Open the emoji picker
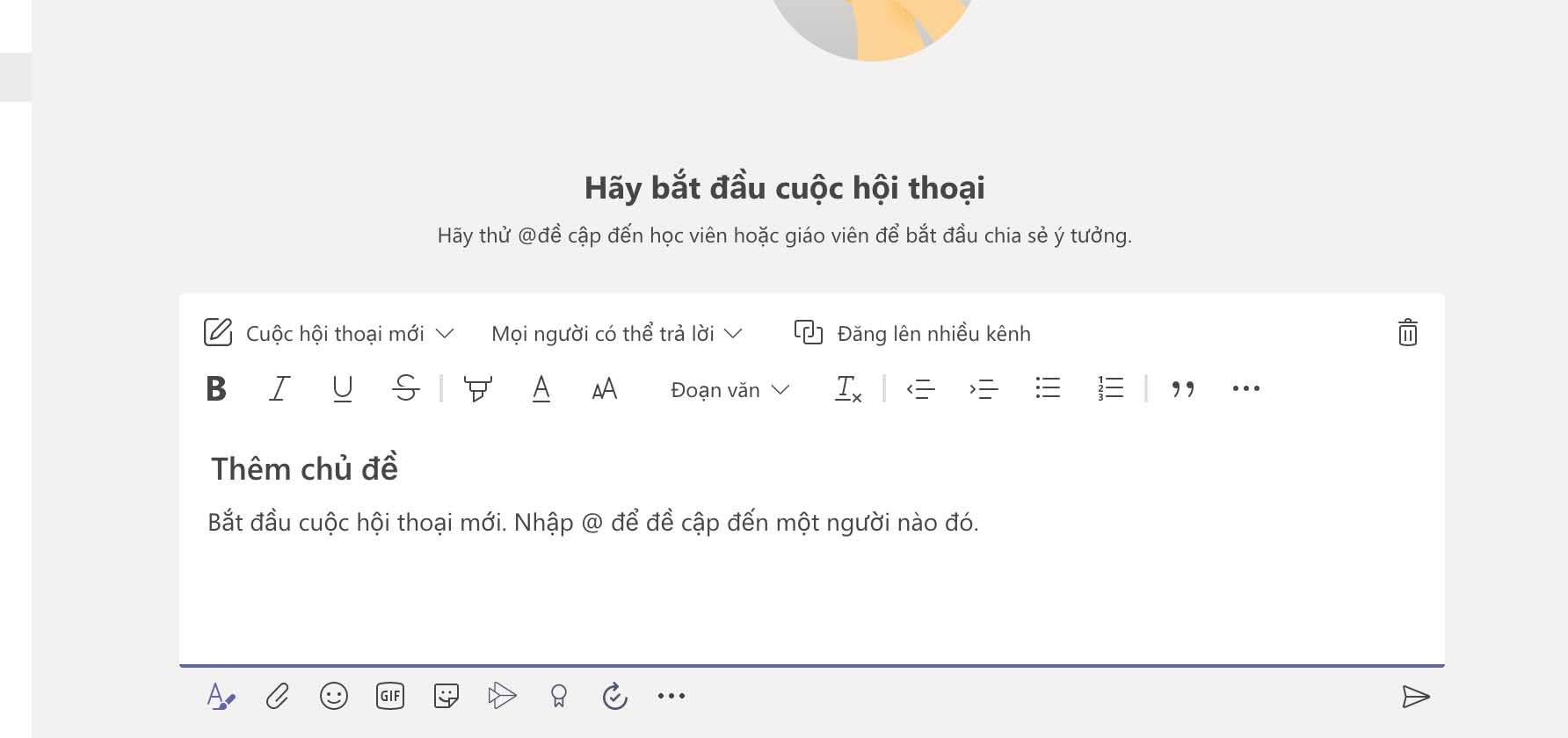The image size is (1568, 738). pos(334,697)
